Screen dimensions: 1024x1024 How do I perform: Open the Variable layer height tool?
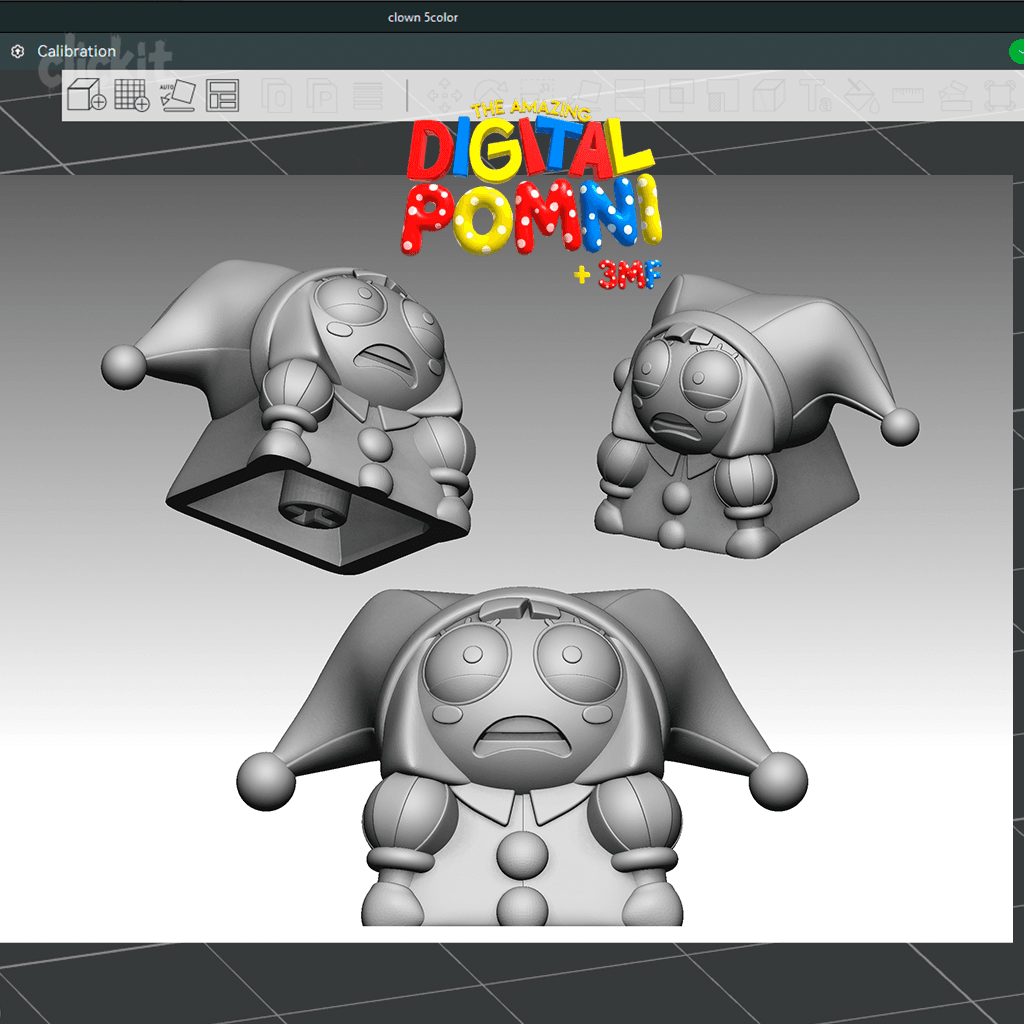pyautogui.click(x=368, y=96)
